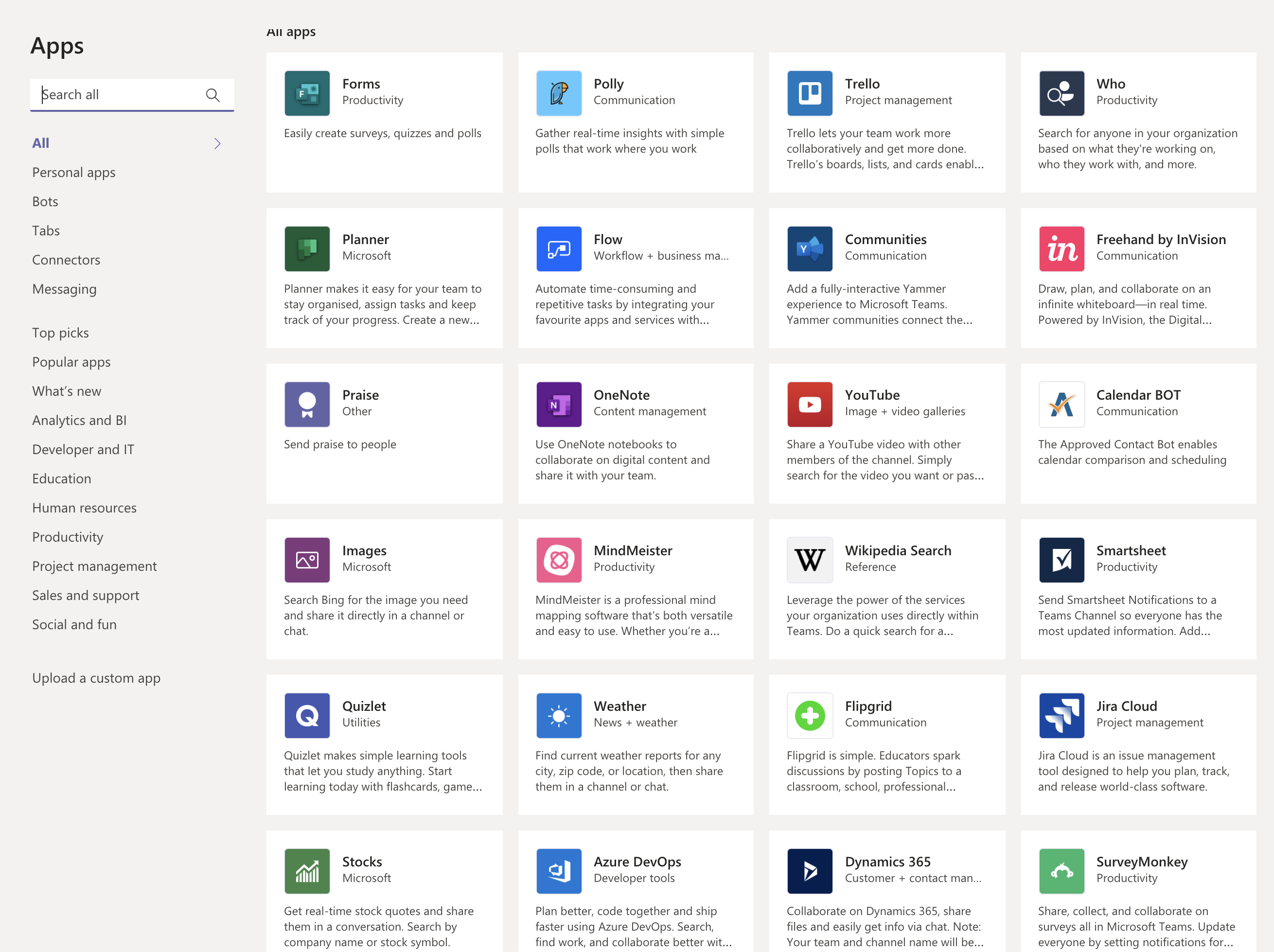Image resolution: width=1274 pixels, height=952 pixels.
Task: Select the Communities Yammer icon
Action: click(810, 249)
